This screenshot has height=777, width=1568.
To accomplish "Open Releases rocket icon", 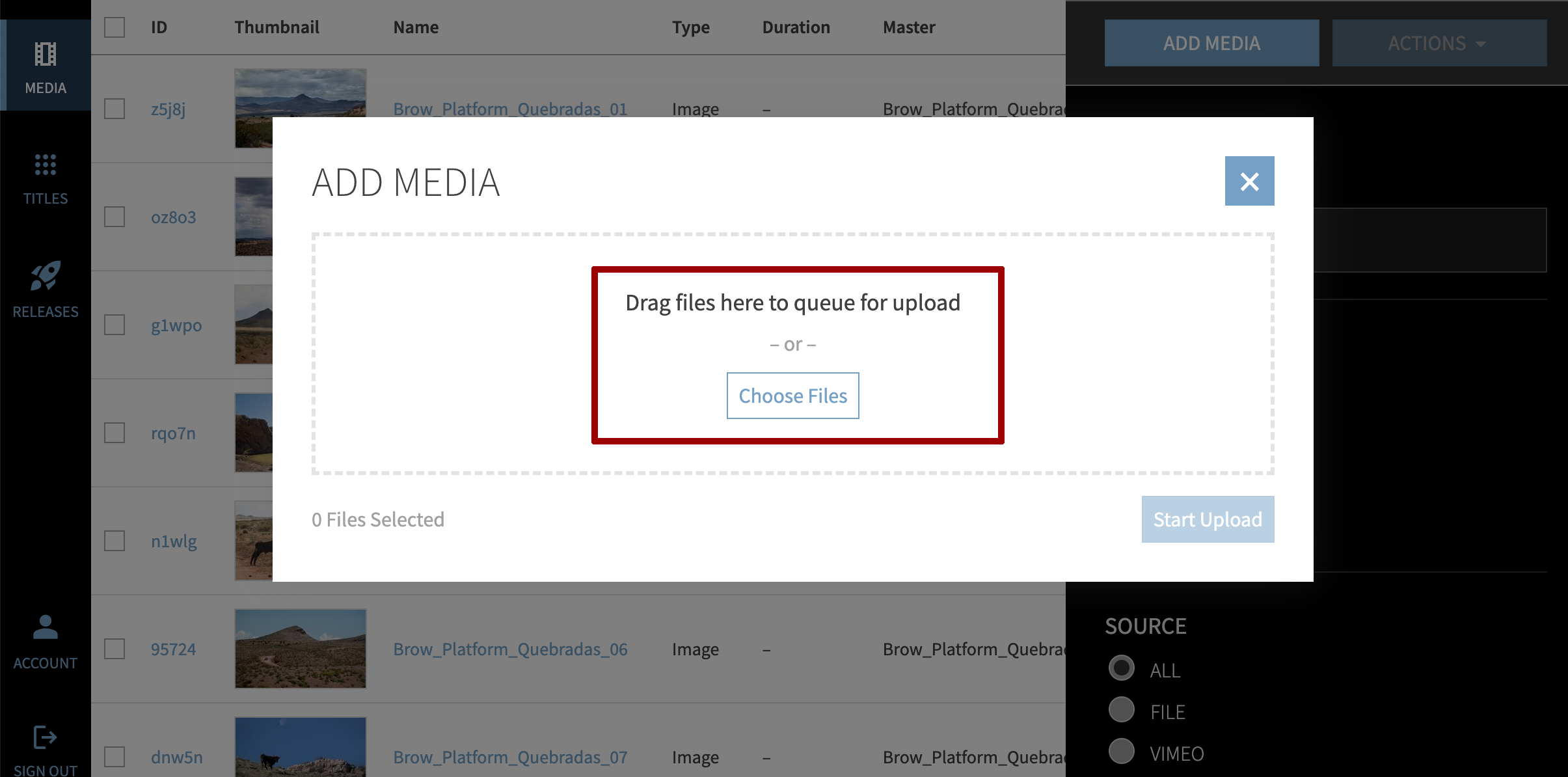I will [x=45, y=277].
